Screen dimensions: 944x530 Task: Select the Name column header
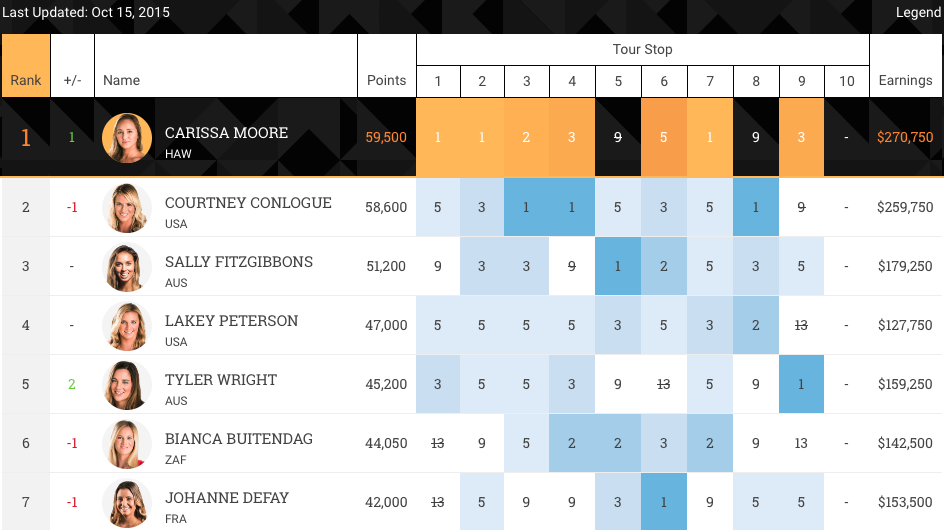122,80
